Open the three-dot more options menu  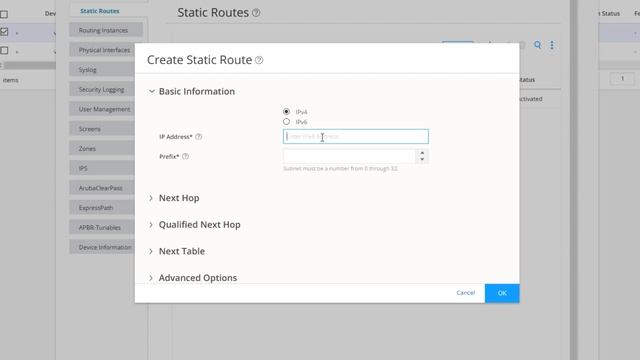[x=552, y=45]
